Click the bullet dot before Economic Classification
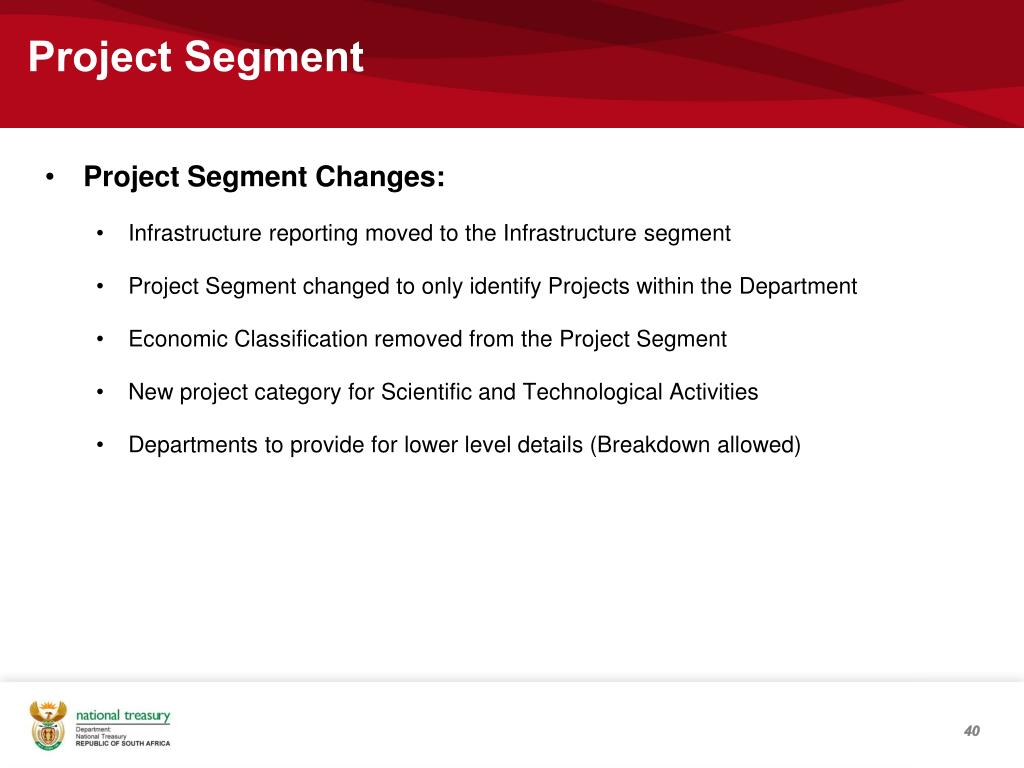1024x768 pixels. tap(100, 340)
